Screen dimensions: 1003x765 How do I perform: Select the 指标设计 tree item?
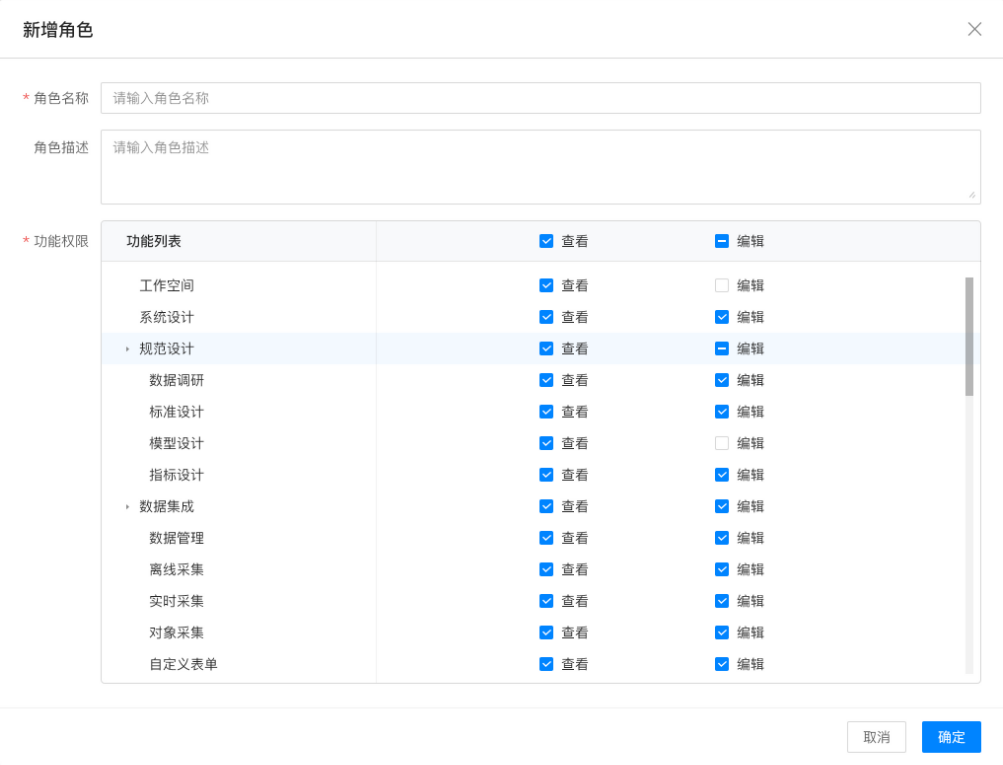(x=177, y=475)
